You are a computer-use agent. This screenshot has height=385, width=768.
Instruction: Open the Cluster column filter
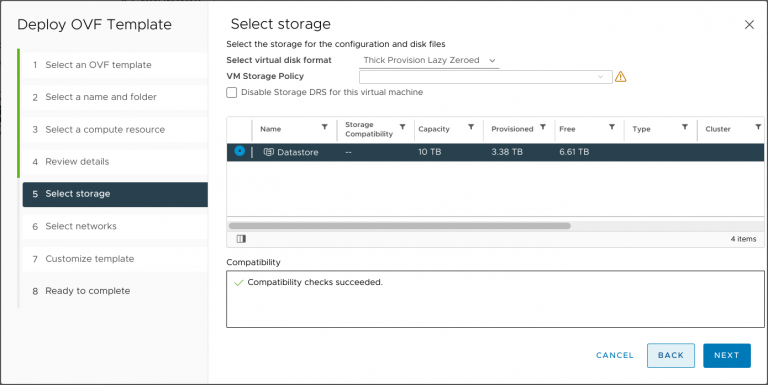[758, 127]
